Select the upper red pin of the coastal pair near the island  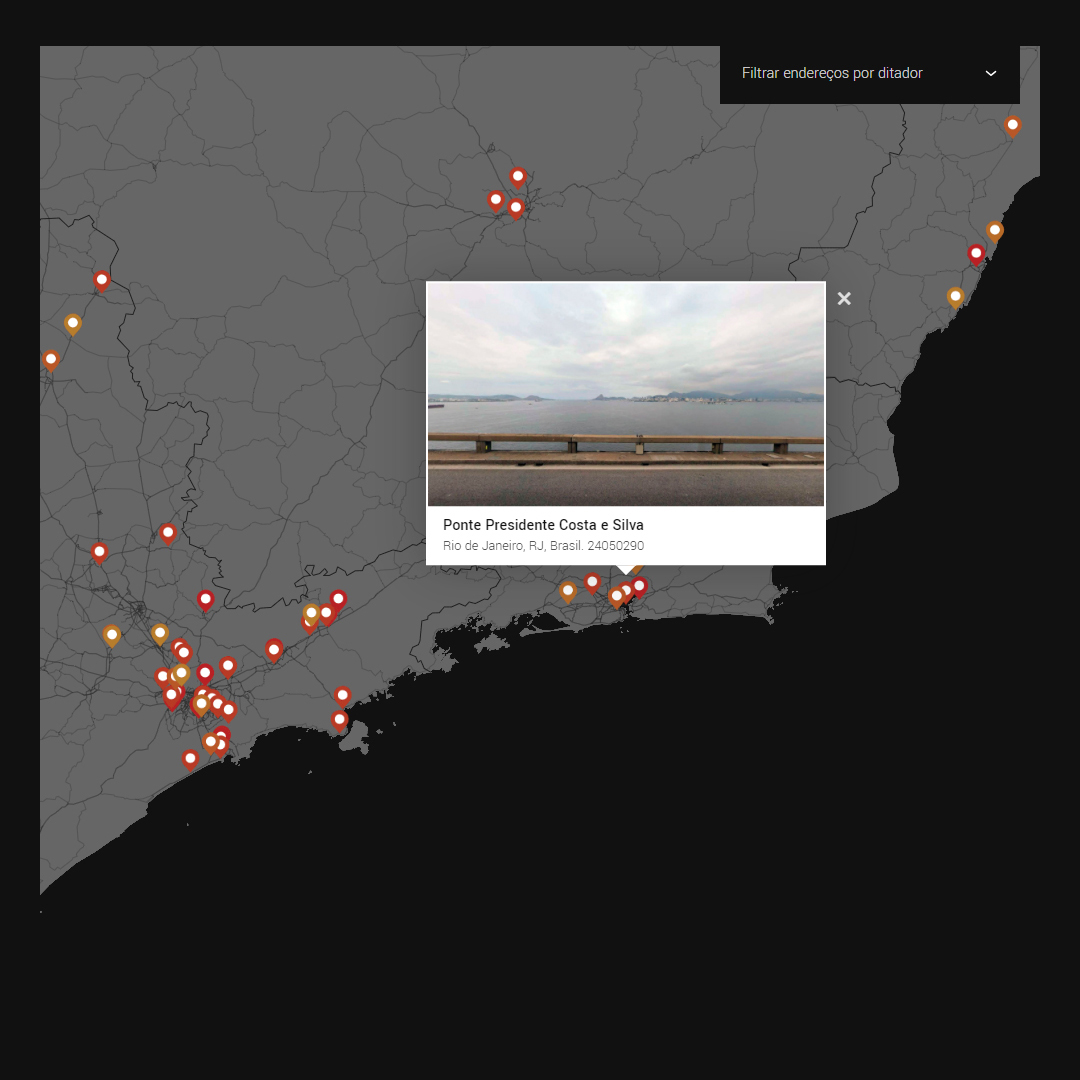click(x=342, y=696)
